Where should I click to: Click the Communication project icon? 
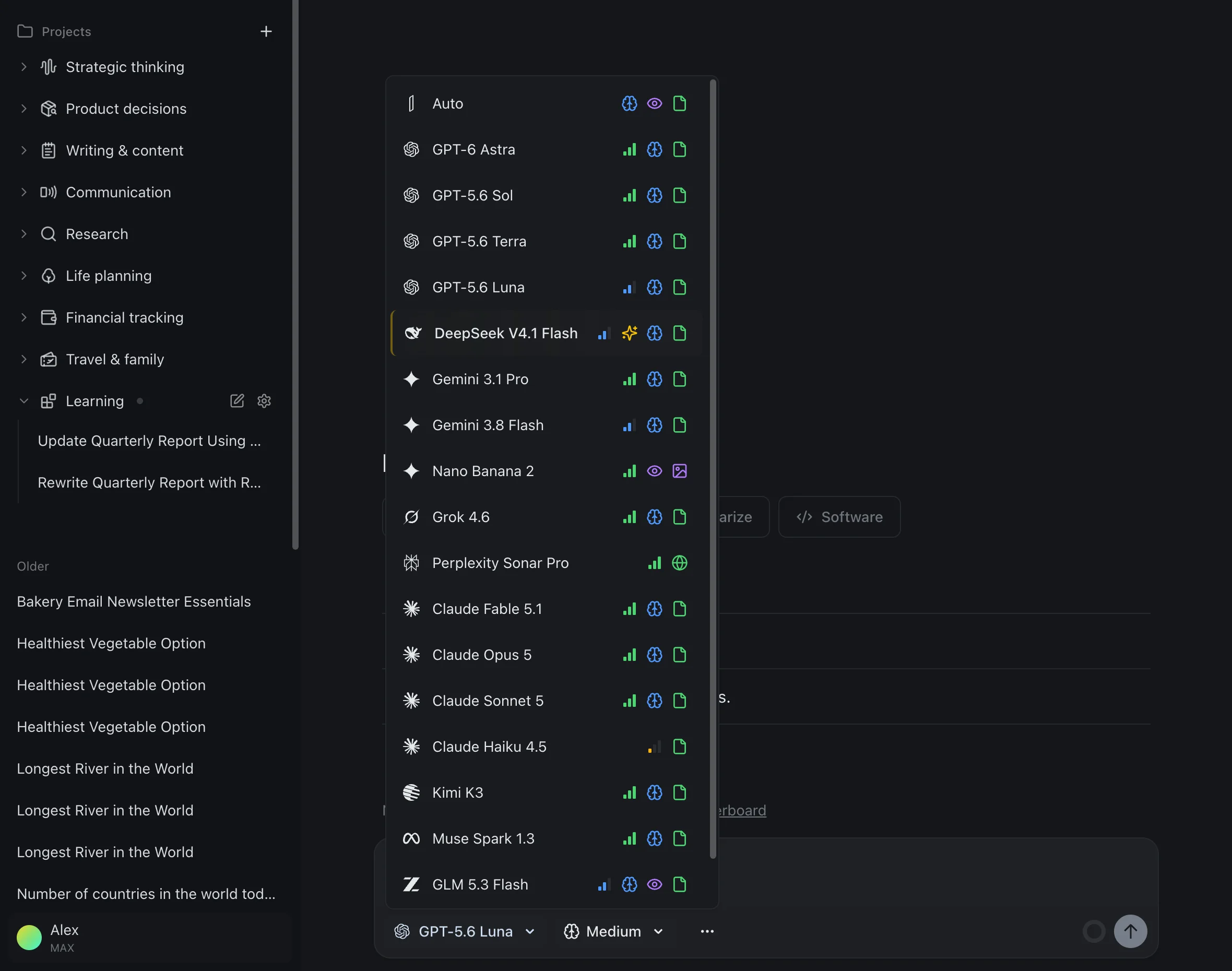click(x=49, y=192)
